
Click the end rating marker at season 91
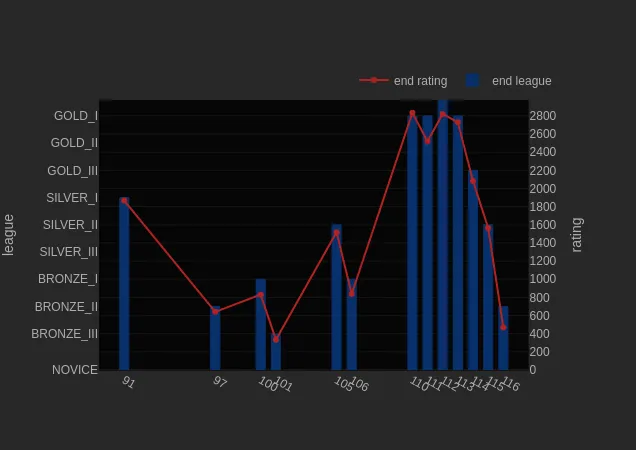click(124, 200)
